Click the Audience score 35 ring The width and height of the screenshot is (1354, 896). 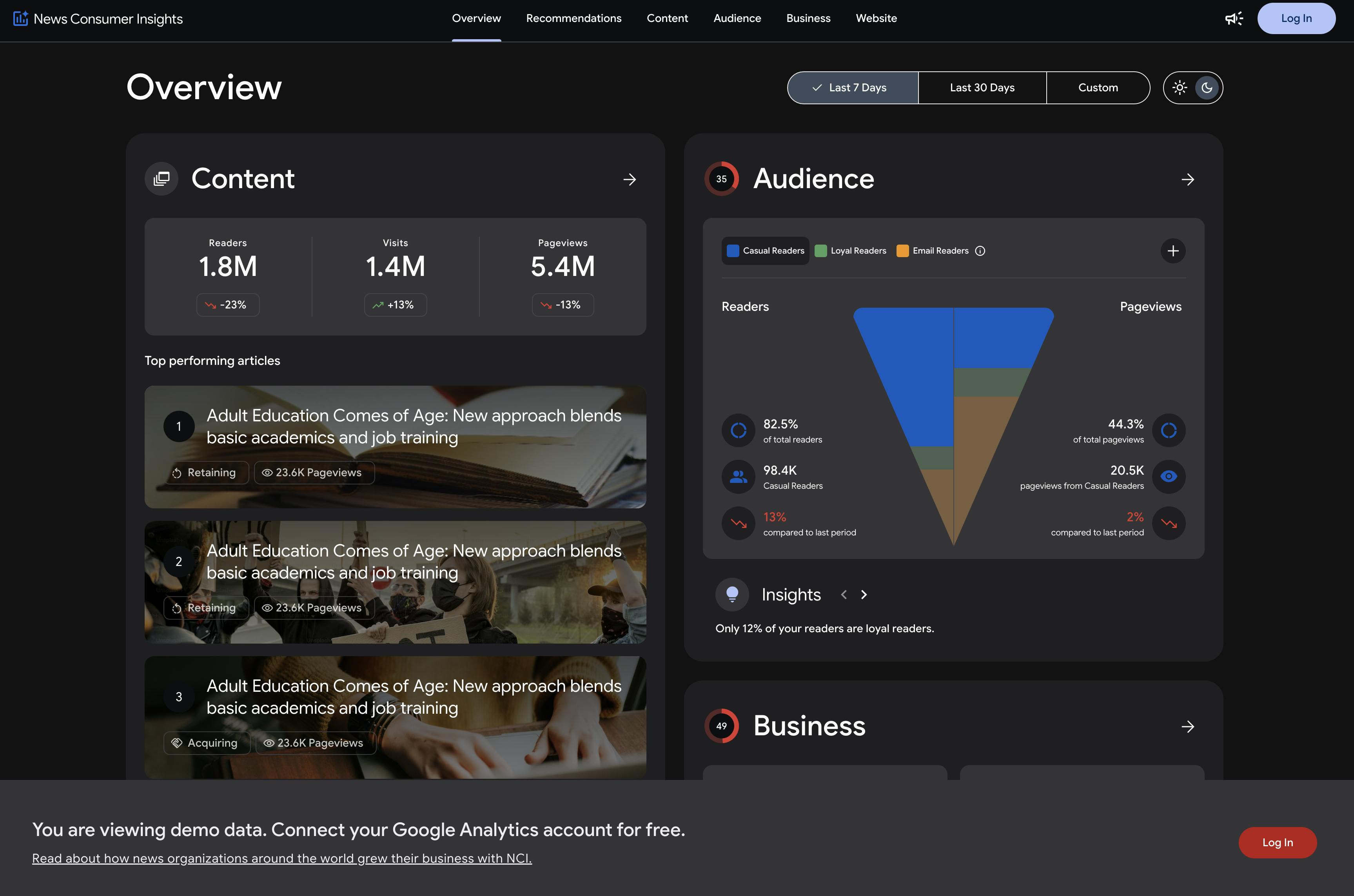click(x=721, y=179)
